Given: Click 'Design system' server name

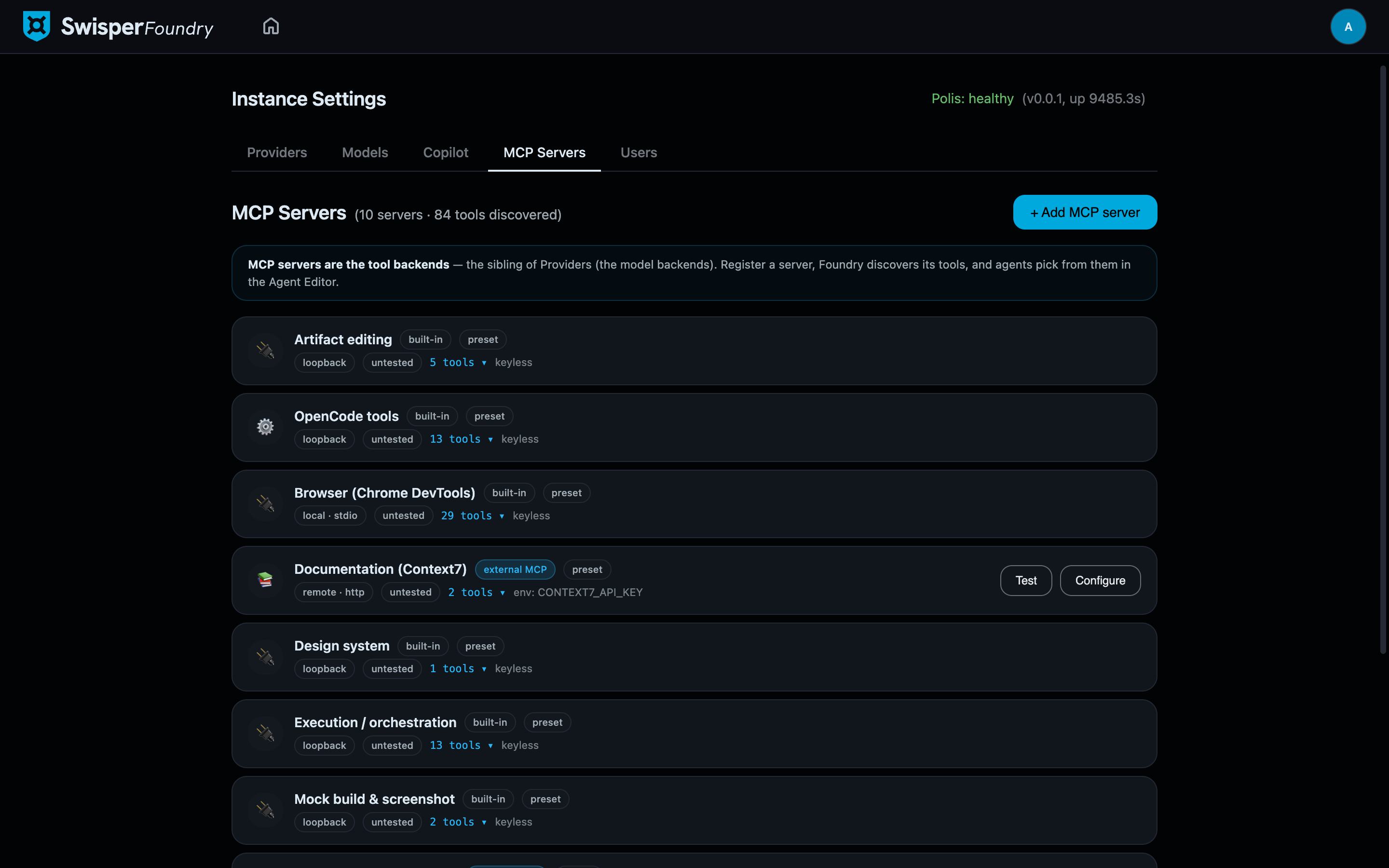Looking at the screenshot, I should click(x=341, y=646).
